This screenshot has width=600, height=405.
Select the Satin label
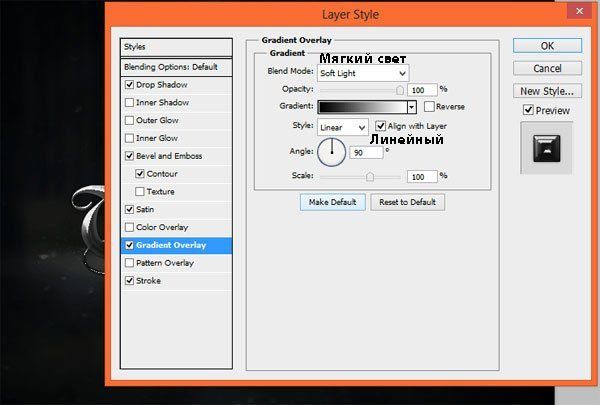(x=145, y=209)
